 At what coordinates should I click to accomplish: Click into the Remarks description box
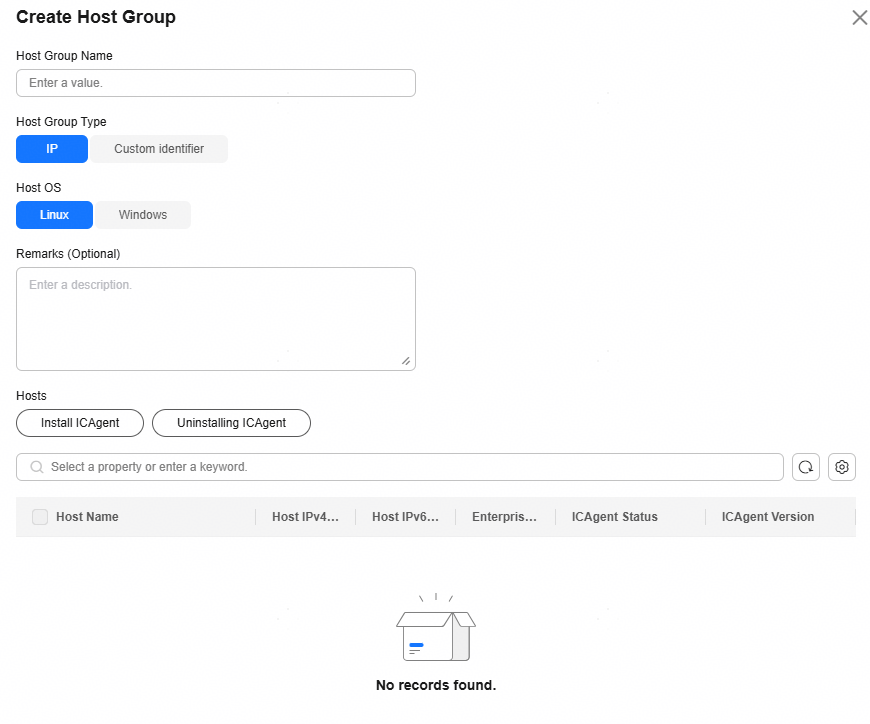(x=215, y=318)
